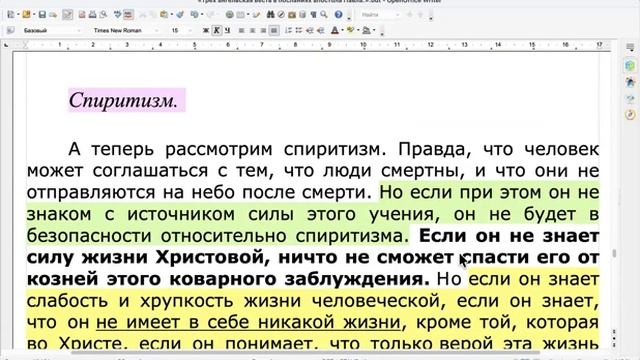The width and height of the screenshot is (640, 360).
Task: Center the text horizontally
Action: coord(253,30)
